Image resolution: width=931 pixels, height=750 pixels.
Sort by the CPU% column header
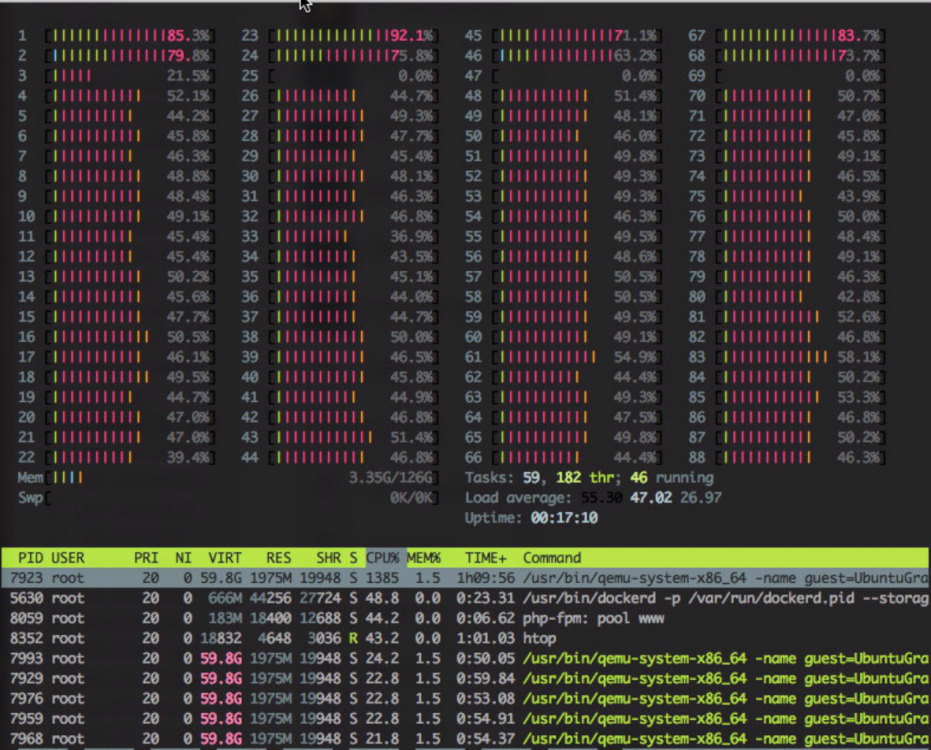tap(382, 558)
